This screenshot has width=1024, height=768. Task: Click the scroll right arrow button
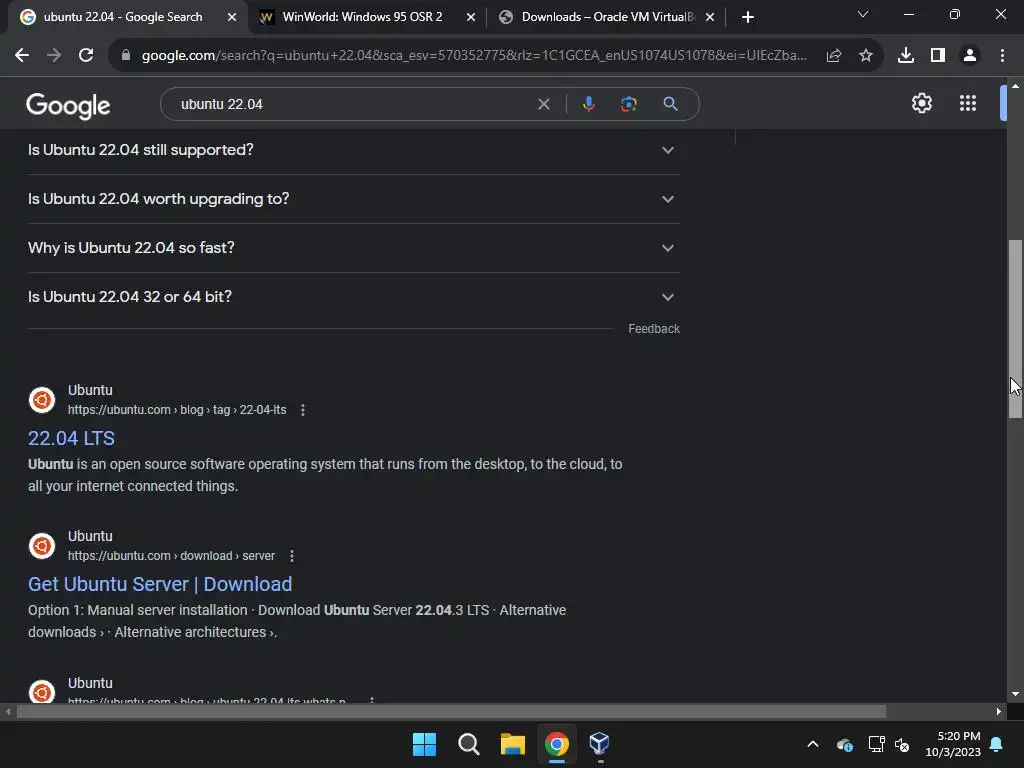pyautogui.click(x=999, y=711)
